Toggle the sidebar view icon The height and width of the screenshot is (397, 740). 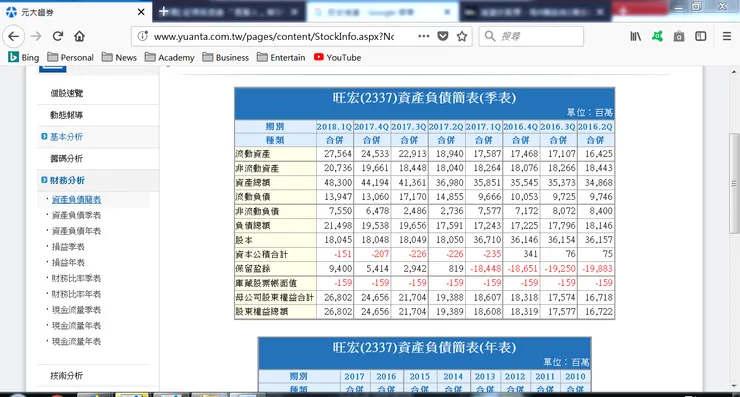[701, 36]
